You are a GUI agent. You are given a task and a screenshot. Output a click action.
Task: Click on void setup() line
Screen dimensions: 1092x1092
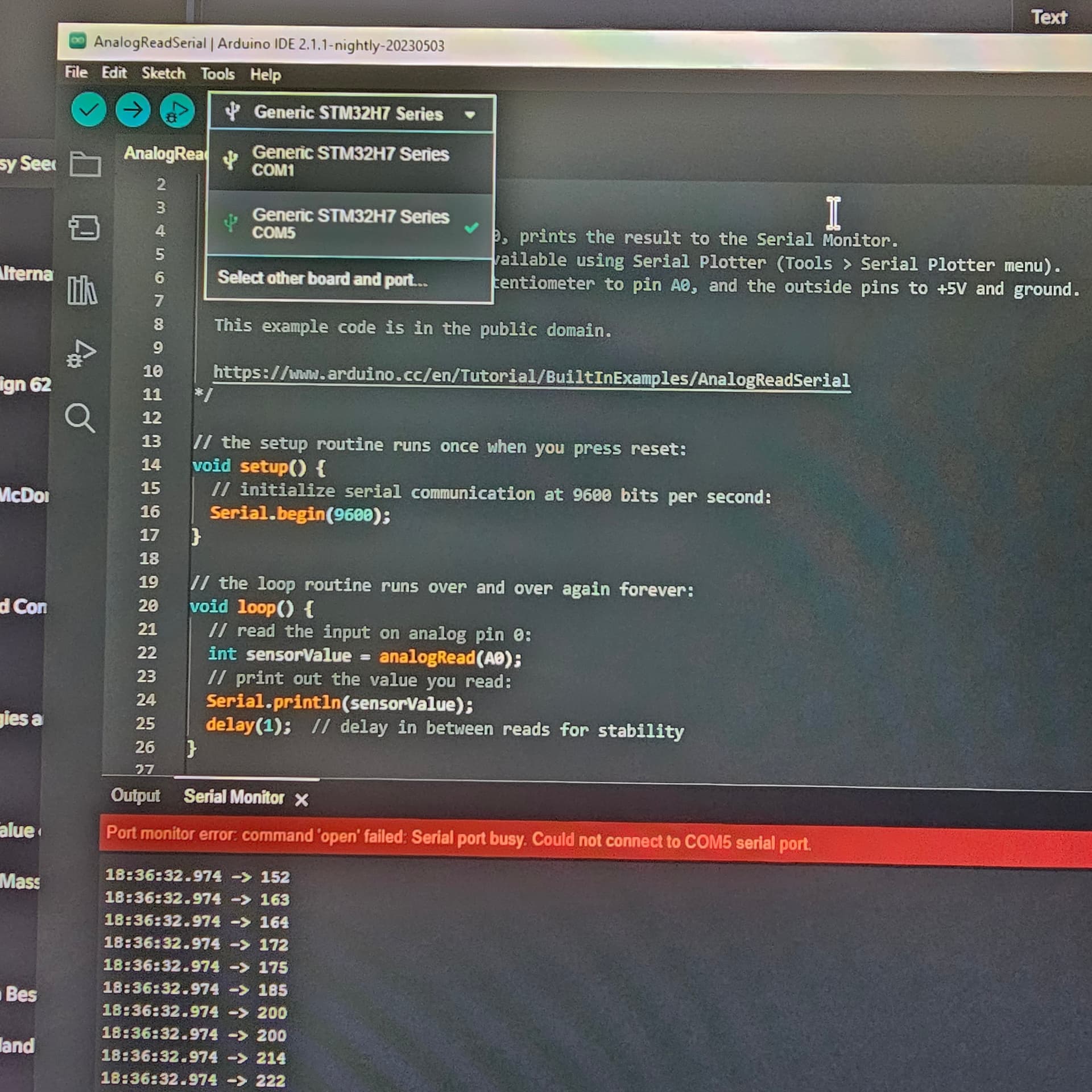click(x=259, y=467)
